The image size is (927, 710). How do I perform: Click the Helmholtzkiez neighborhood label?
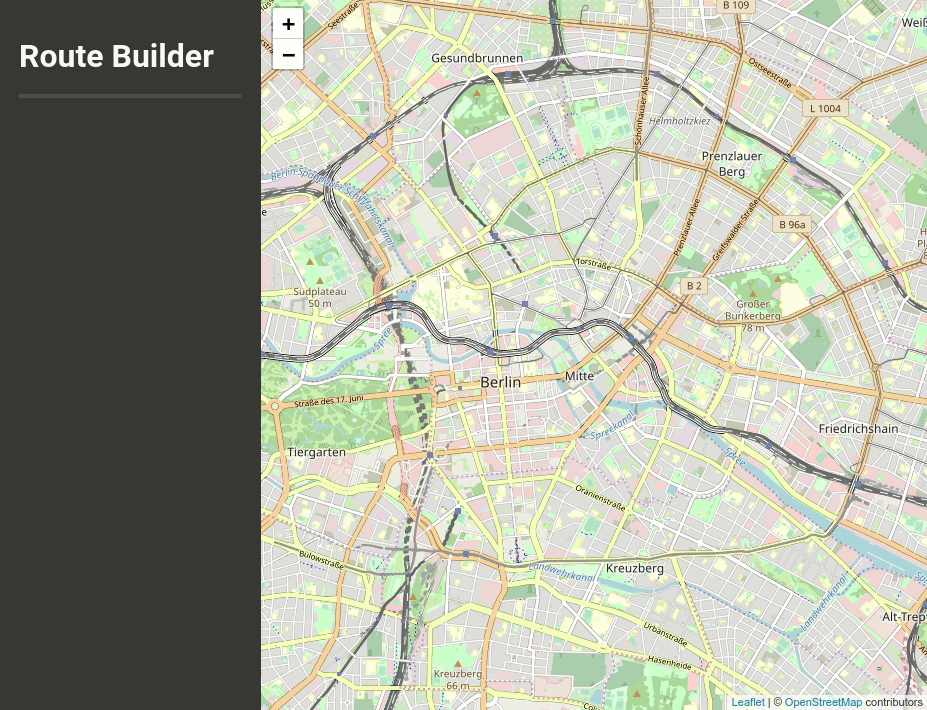coord(680,121)
